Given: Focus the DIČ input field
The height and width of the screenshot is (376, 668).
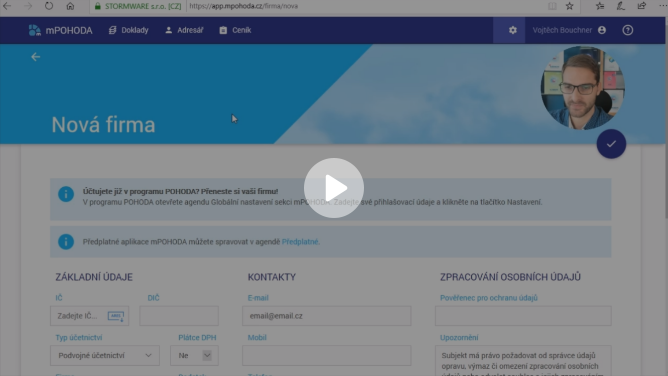Looking at the screenshot, I should click(179, 316).
